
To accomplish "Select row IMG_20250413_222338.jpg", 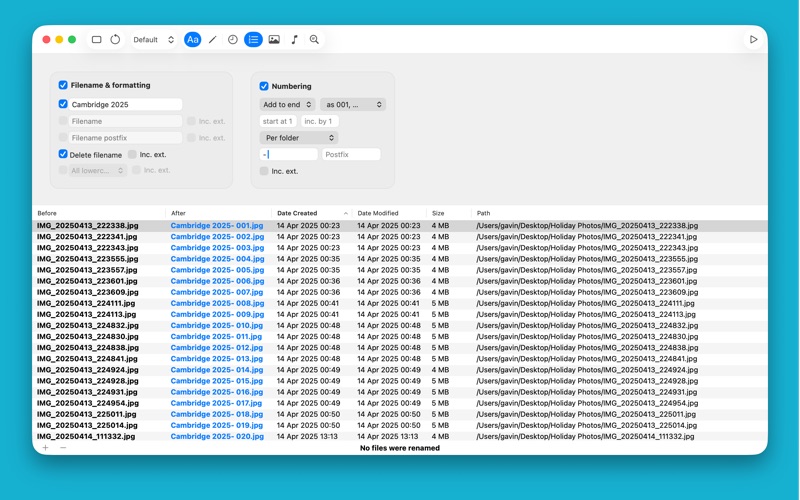I will coord(399,225).
